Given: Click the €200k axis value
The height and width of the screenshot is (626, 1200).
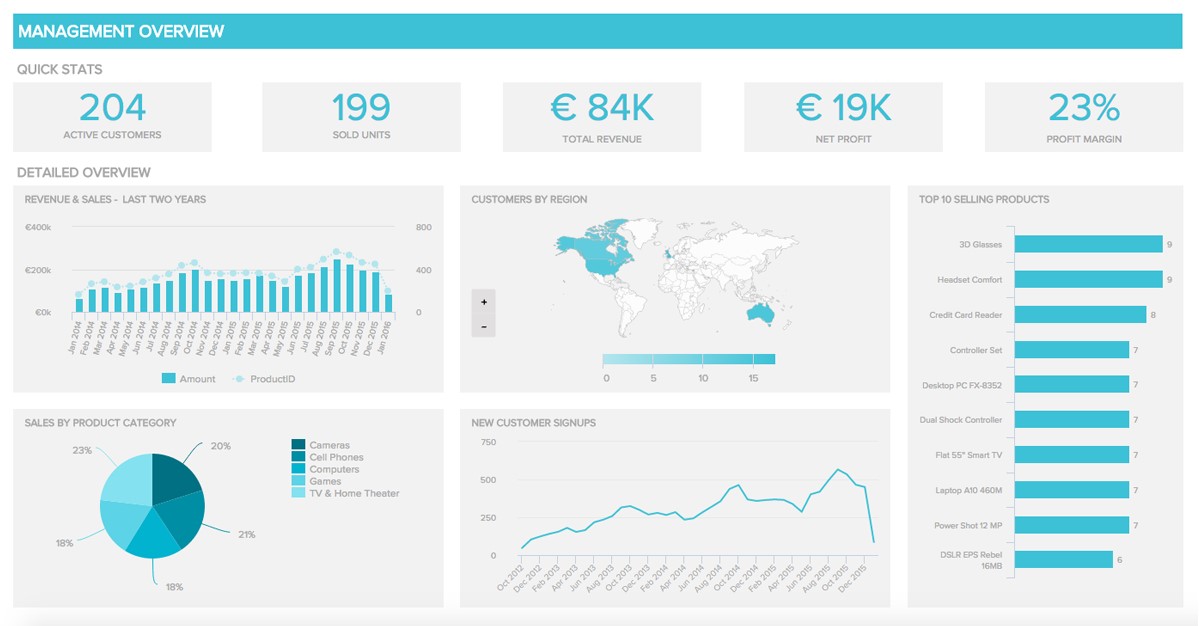Looking at the screenshot, I should point(38,271).
